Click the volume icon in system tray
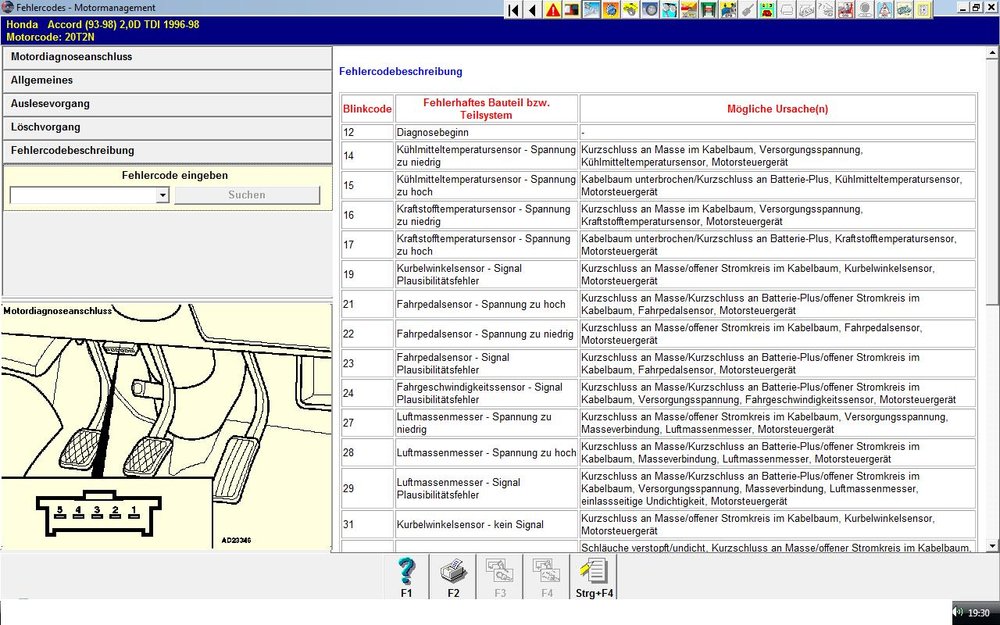Screen dimensions: 1000x625 click(x=957, y=612)
